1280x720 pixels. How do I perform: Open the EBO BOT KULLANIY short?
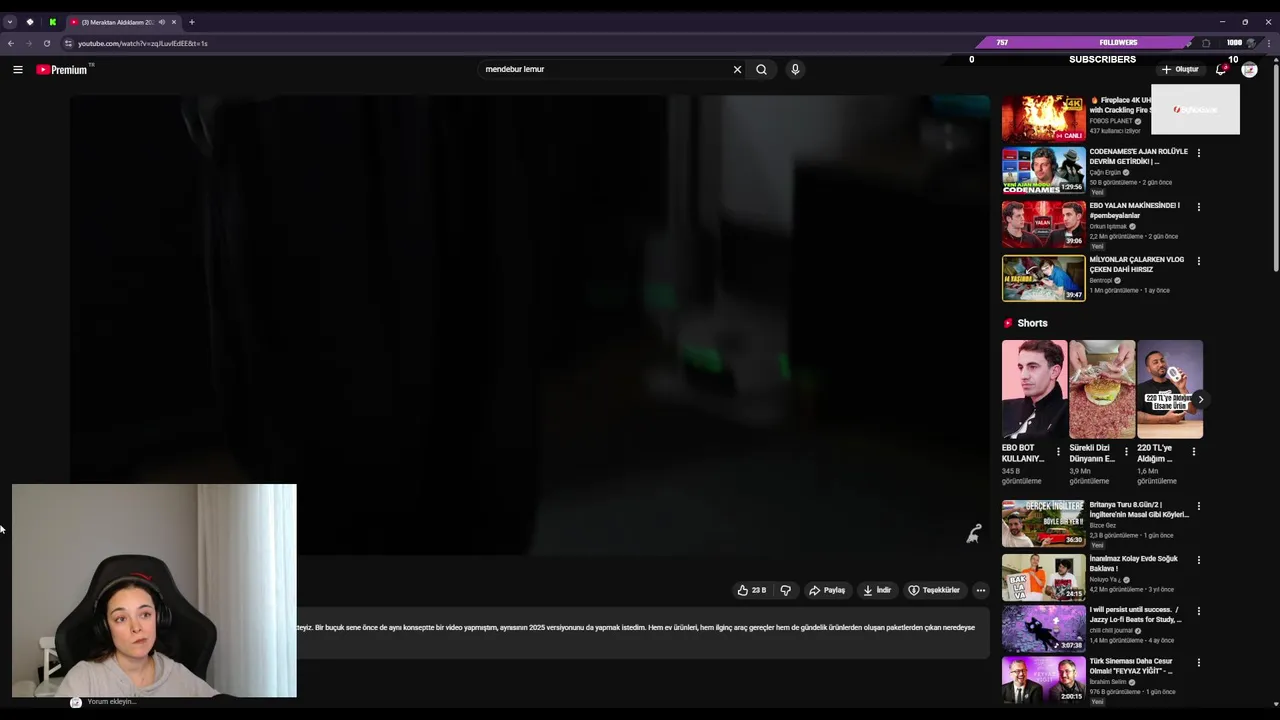pos(1034,389)
